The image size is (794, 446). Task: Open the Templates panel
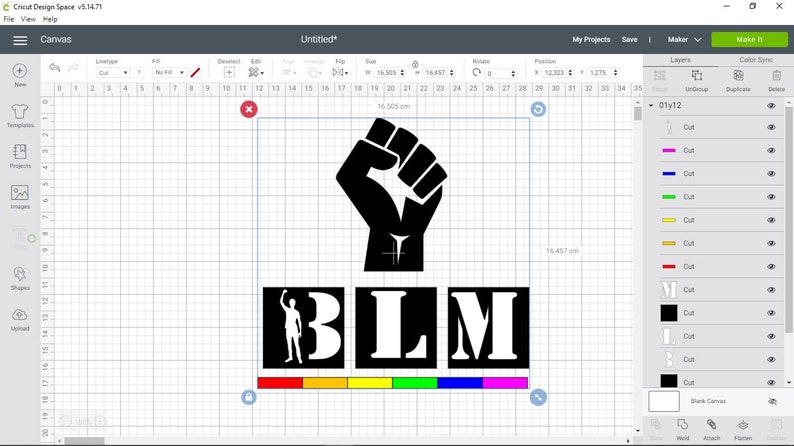(20, 115)
